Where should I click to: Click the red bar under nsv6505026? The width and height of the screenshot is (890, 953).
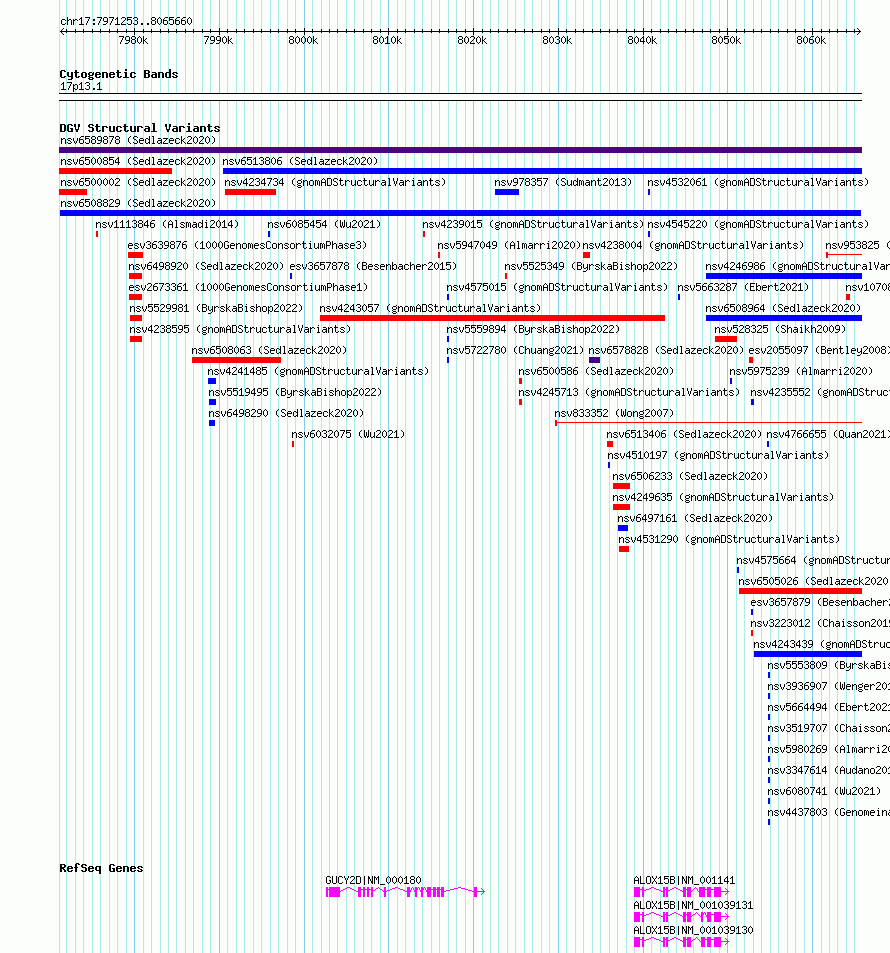coord(800,591)
